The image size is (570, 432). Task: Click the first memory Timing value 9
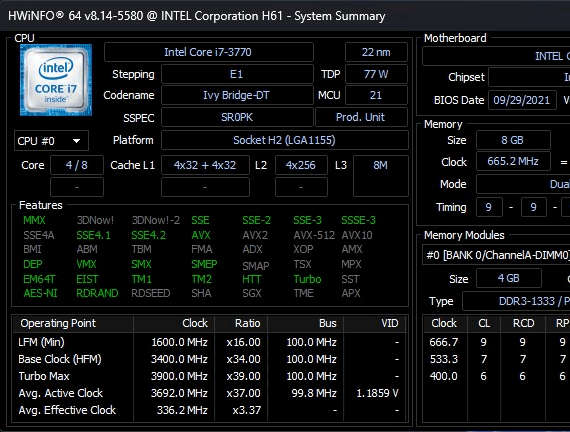click(x=489, y=207)
